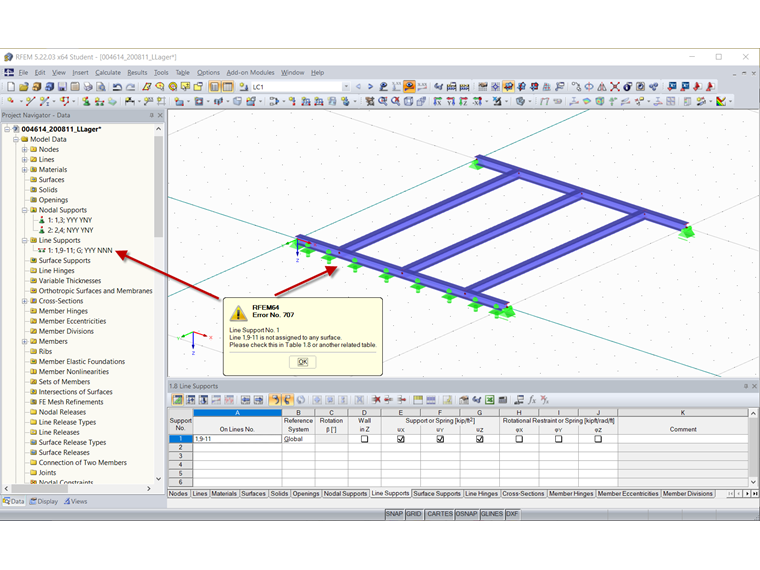This screenshot has height=570, width=760.
Task: Click the red X delete results icon
Action: pos(615,87)
